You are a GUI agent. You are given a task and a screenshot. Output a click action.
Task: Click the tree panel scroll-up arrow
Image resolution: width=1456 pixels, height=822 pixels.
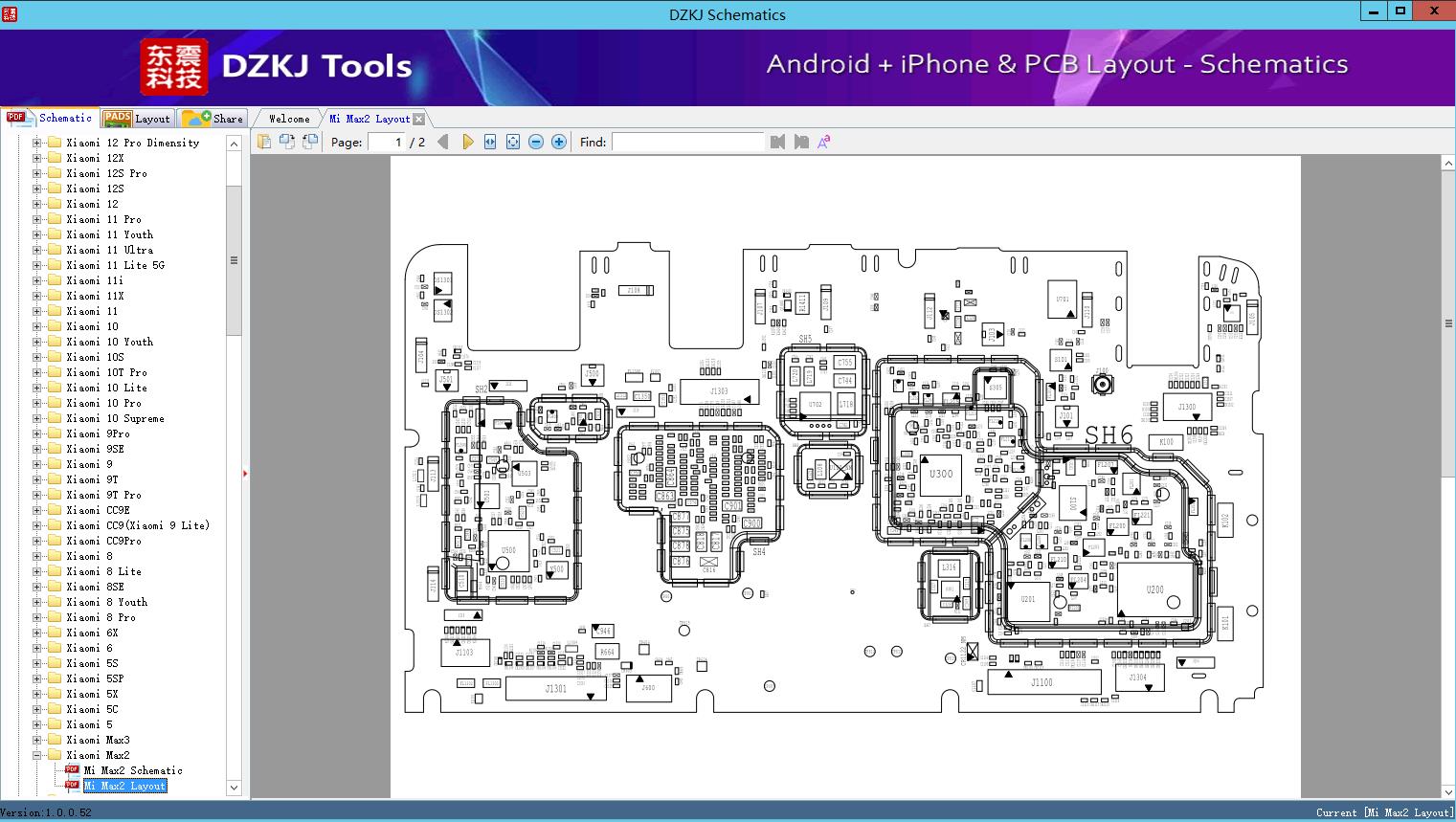click(x=234, y=144)
